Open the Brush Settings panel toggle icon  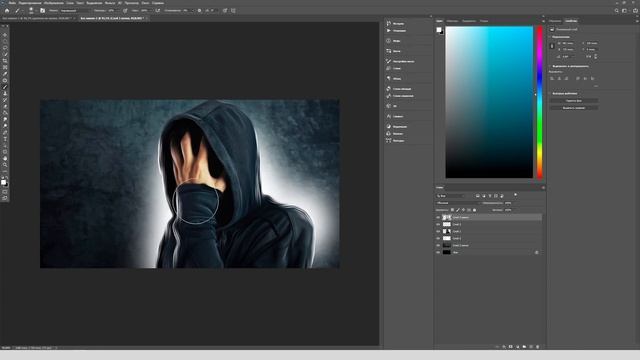(x=42, y=11)
